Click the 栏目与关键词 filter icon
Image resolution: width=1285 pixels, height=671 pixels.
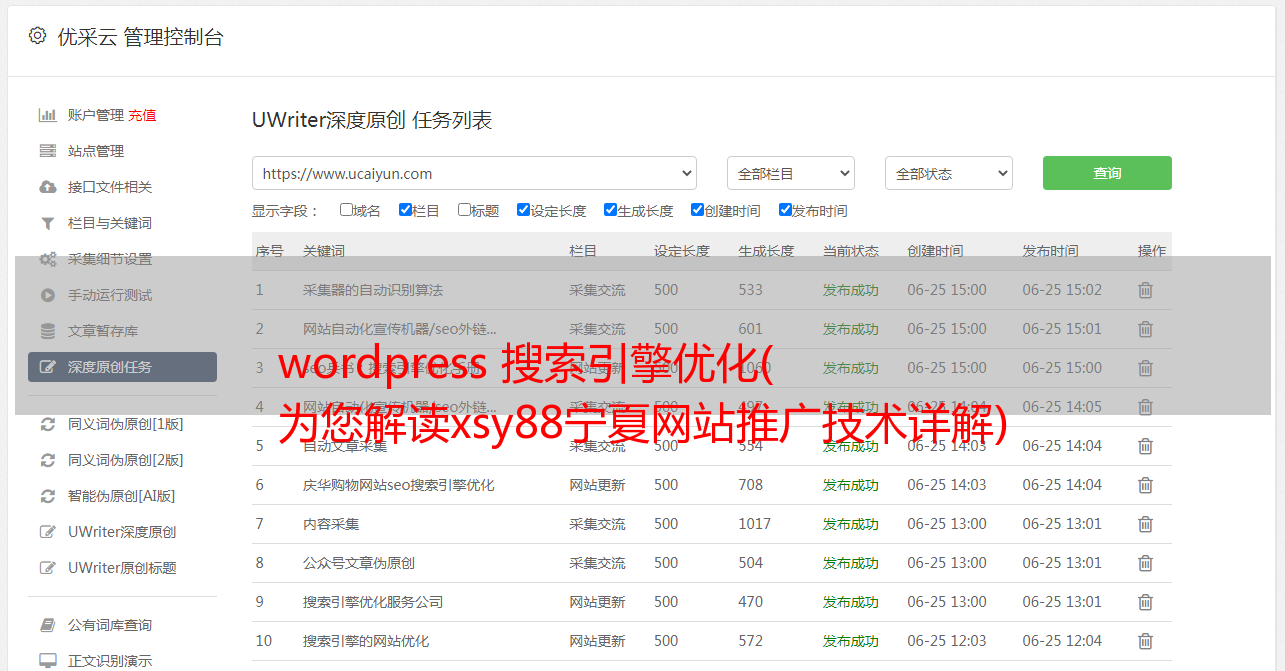pos(47,223)
